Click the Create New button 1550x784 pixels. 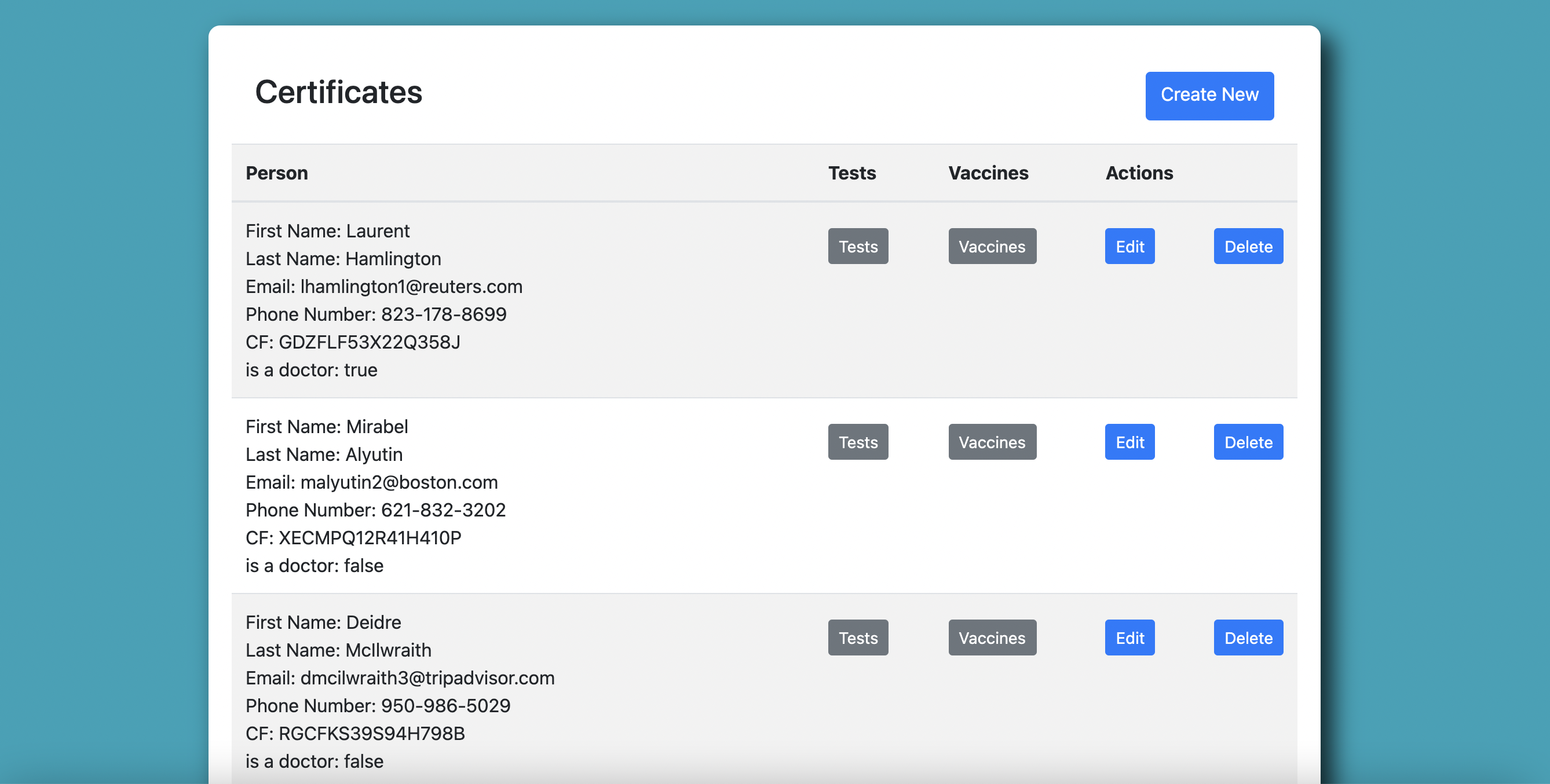pos(1209,96)
